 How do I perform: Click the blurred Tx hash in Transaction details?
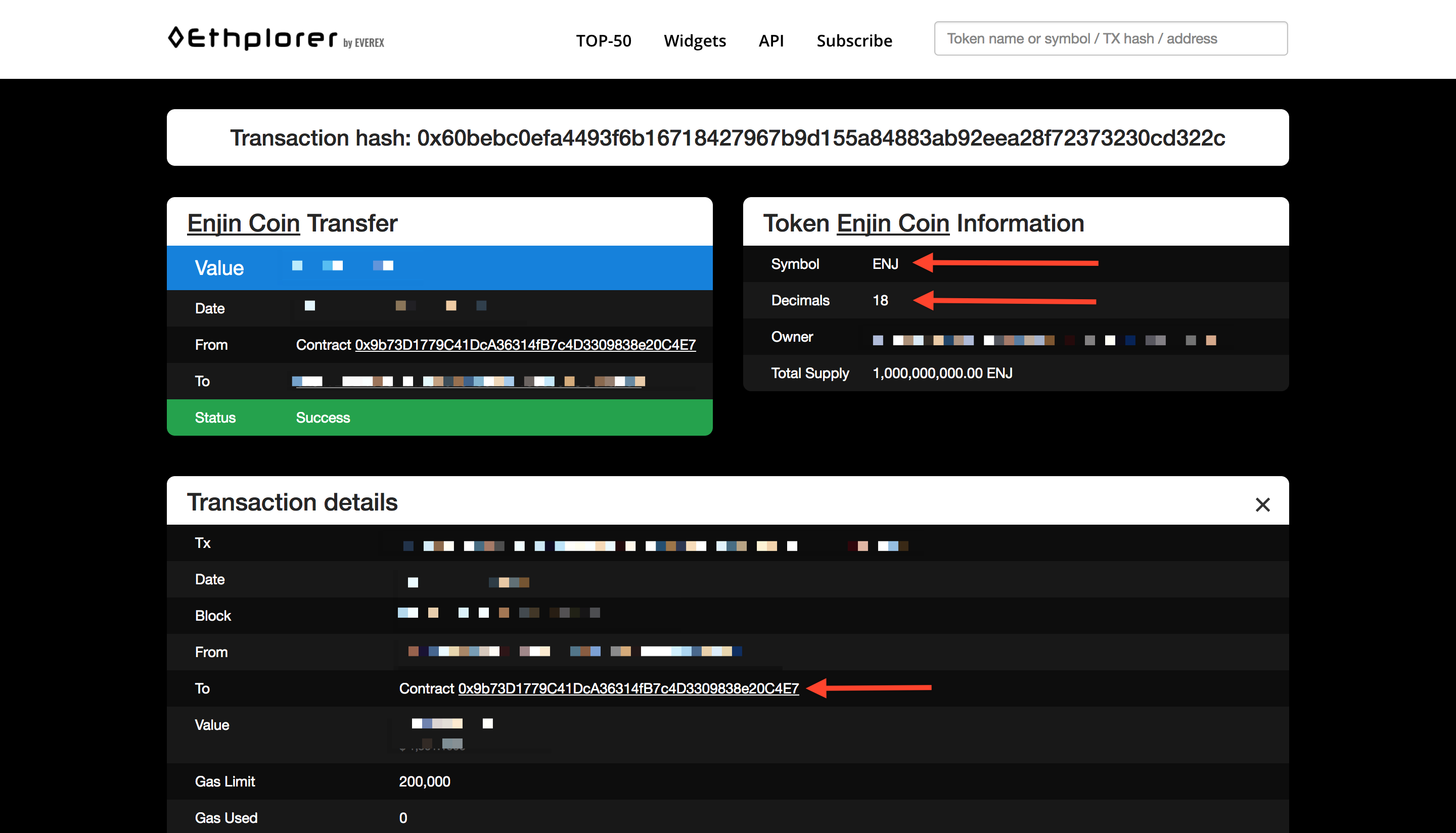click(x=656, y=546)
